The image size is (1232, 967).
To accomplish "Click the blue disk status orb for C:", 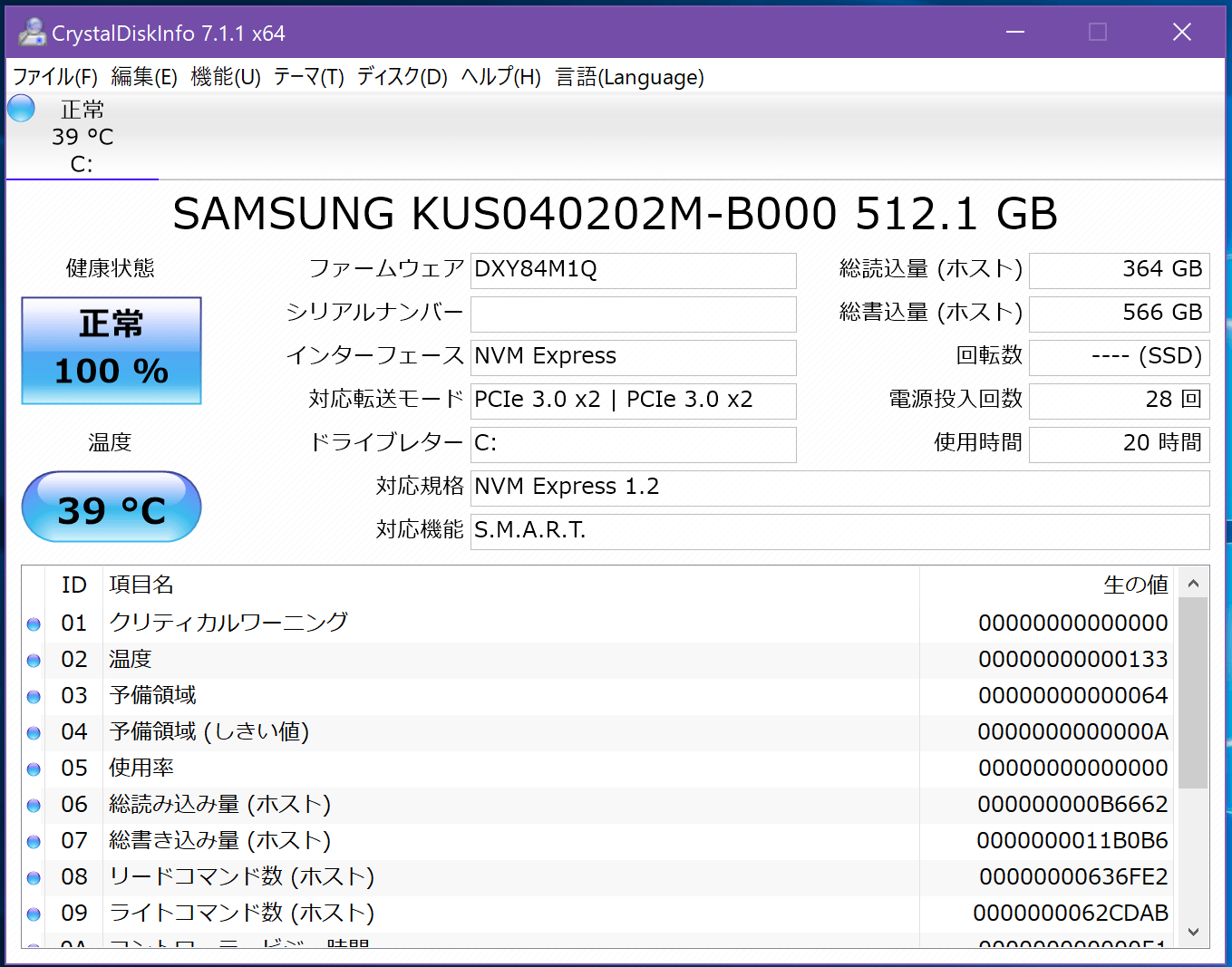I will point(21,109).
